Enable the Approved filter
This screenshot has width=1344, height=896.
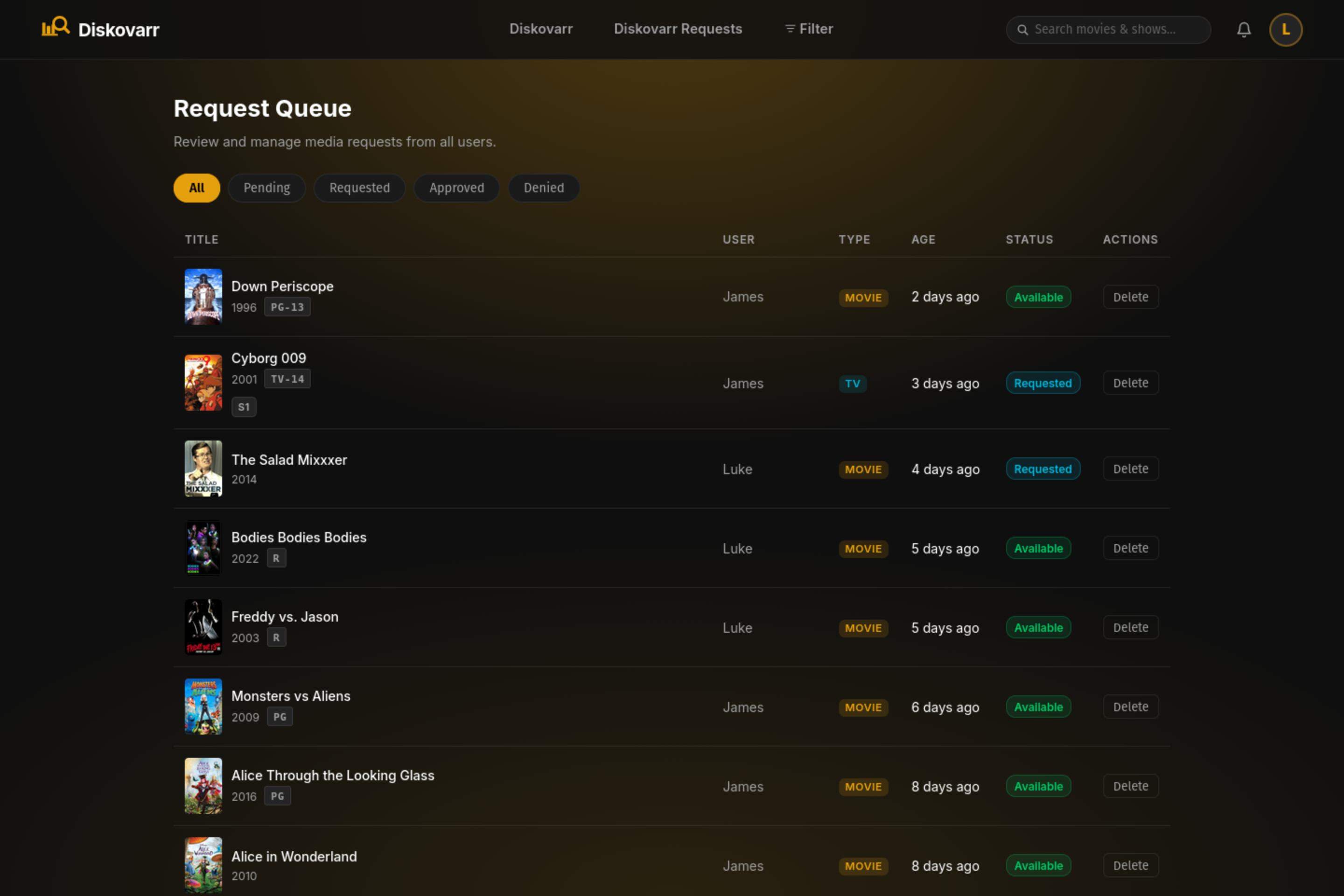point(456,188)
